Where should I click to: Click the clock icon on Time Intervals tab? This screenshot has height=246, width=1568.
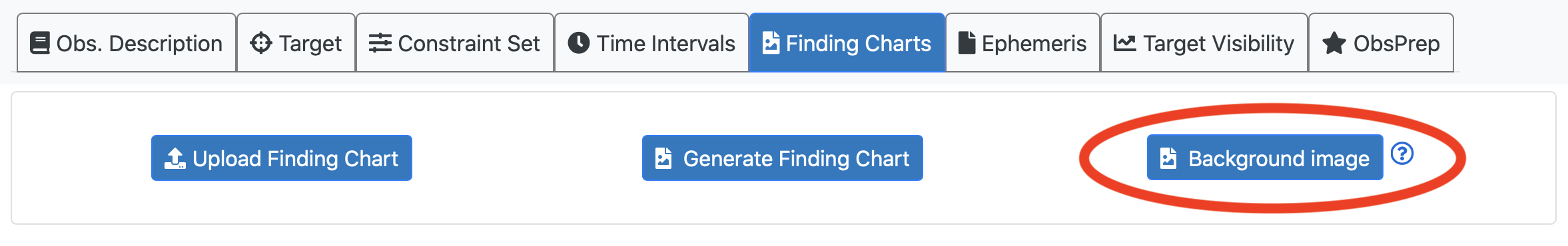[578, 43]
